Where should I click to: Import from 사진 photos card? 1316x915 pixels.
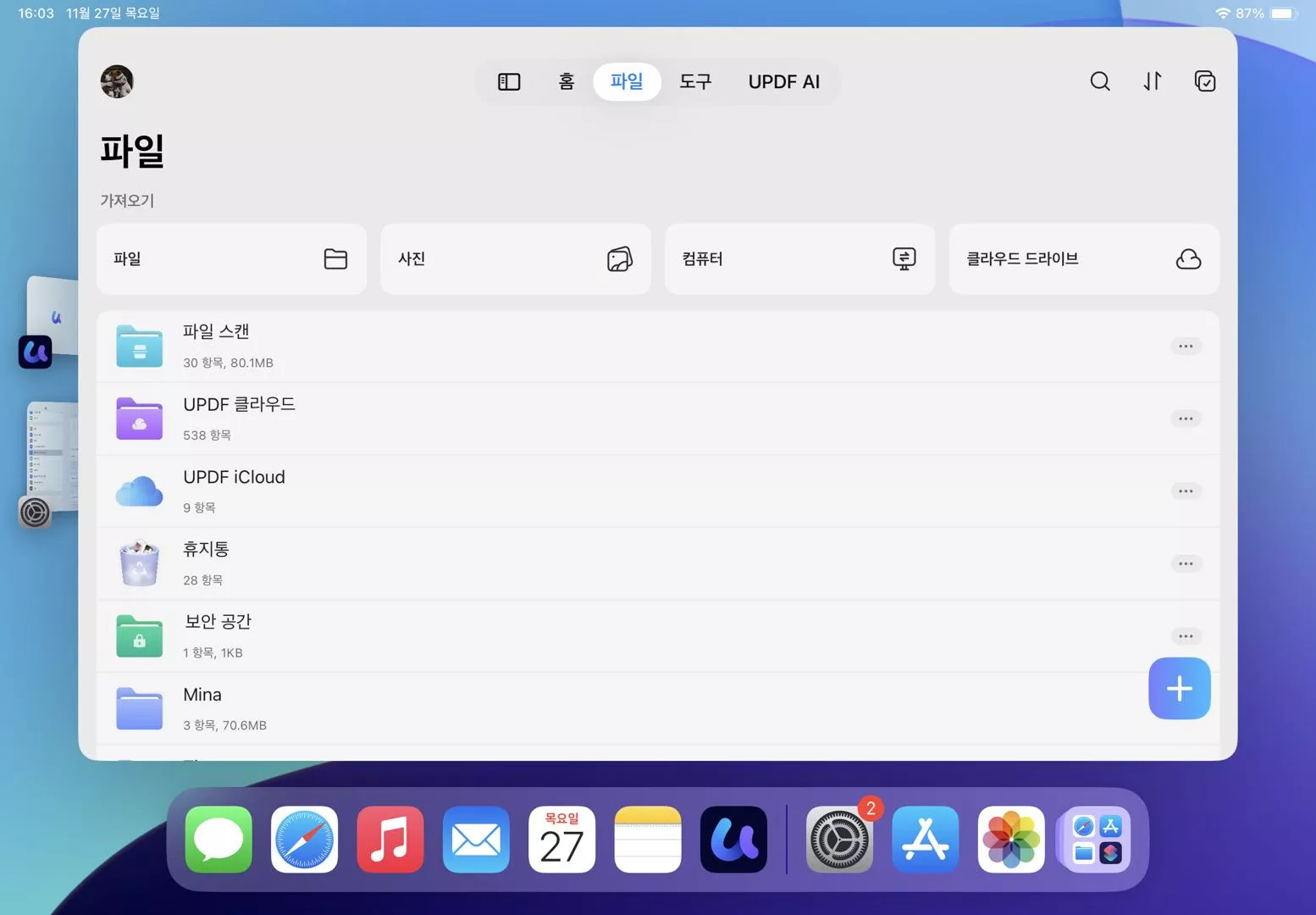point(516,259)
